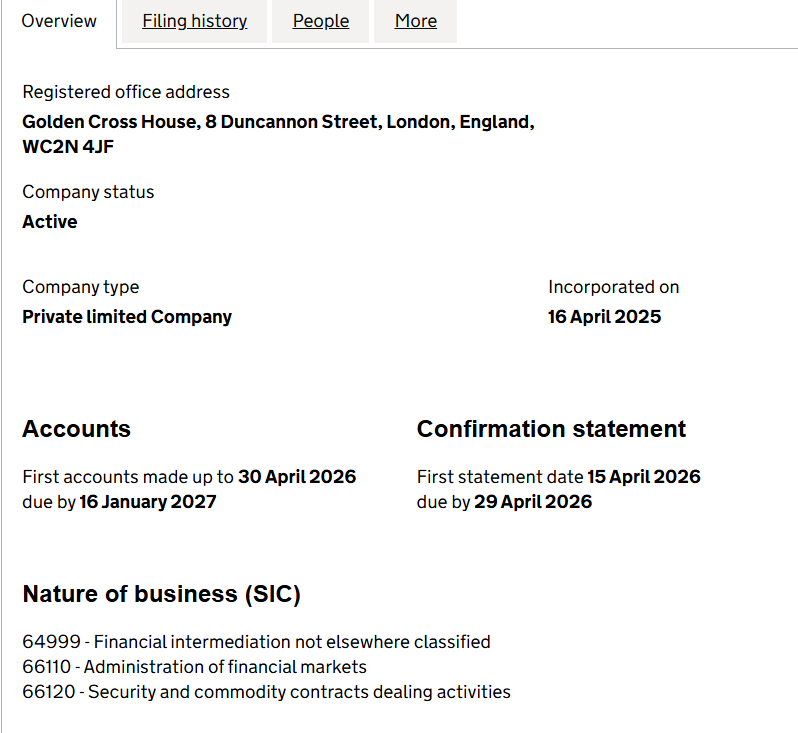Screen dimensions: 798x733
Task: Click the Golden Cross House address text
Action: coord(278,122)
